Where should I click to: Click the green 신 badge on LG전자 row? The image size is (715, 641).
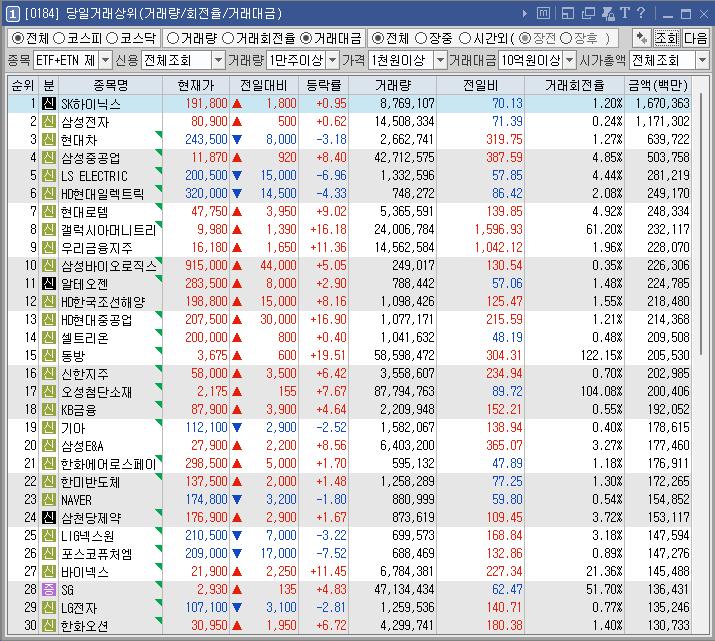[x=49, y=607]
